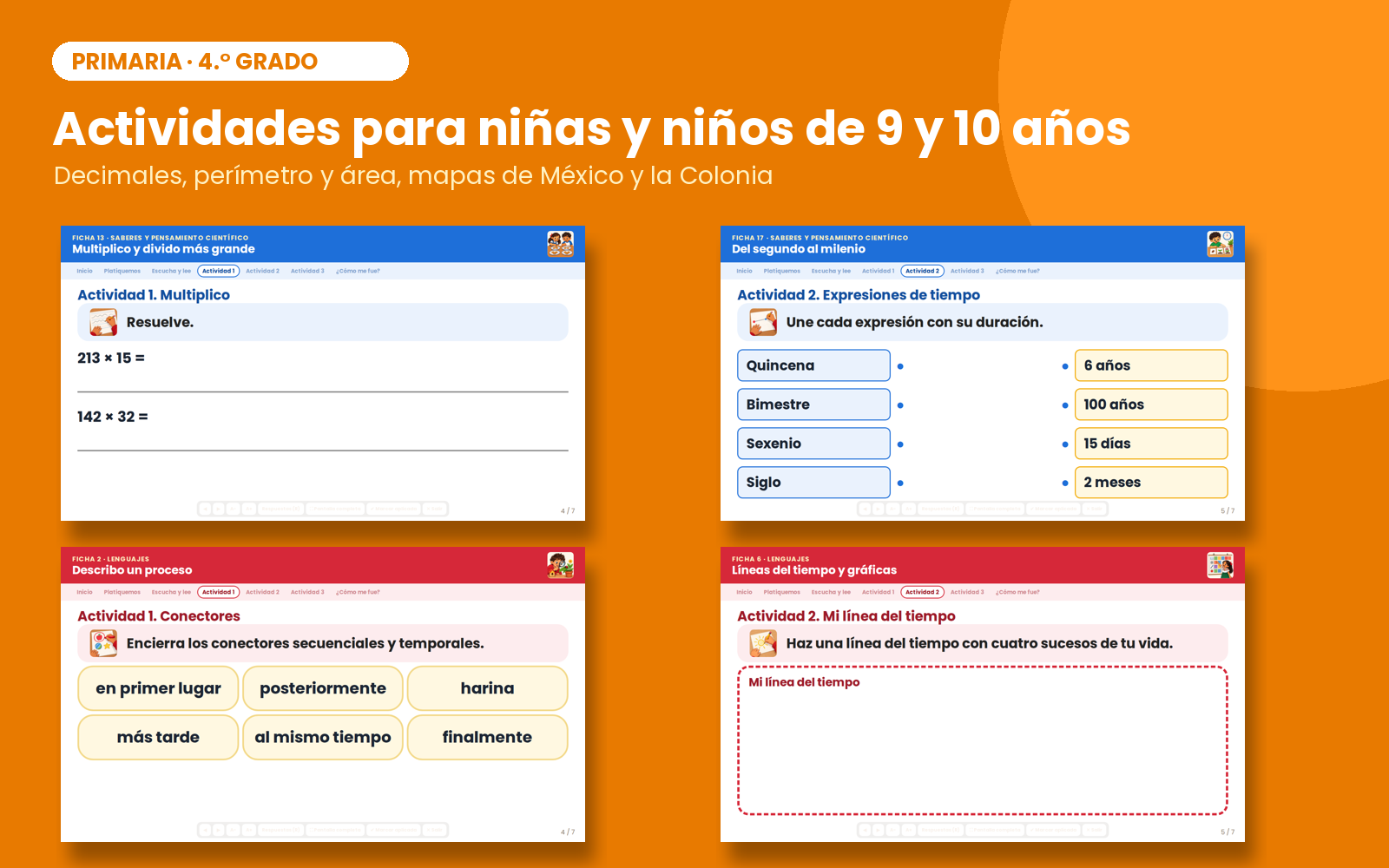Circle the 'en primer lugar' connector chip
This screenshot has height=868, width=1389.
coord(158,688)
